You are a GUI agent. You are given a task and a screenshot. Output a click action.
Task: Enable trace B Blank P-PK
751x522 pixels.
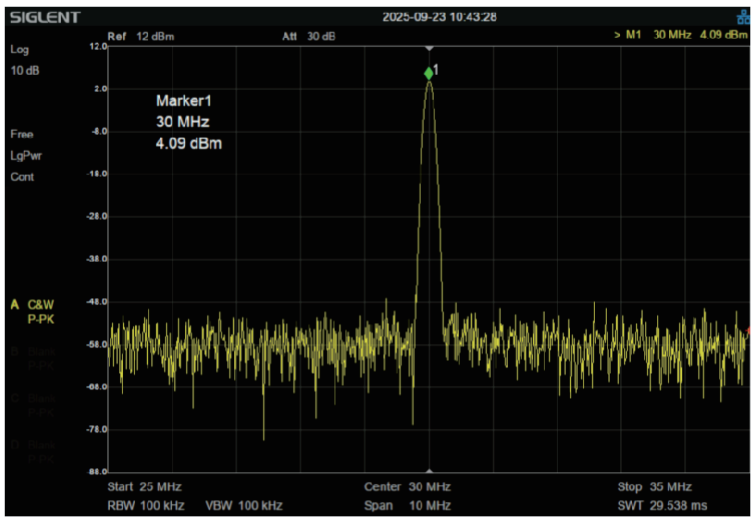click(x=38, y=358)
